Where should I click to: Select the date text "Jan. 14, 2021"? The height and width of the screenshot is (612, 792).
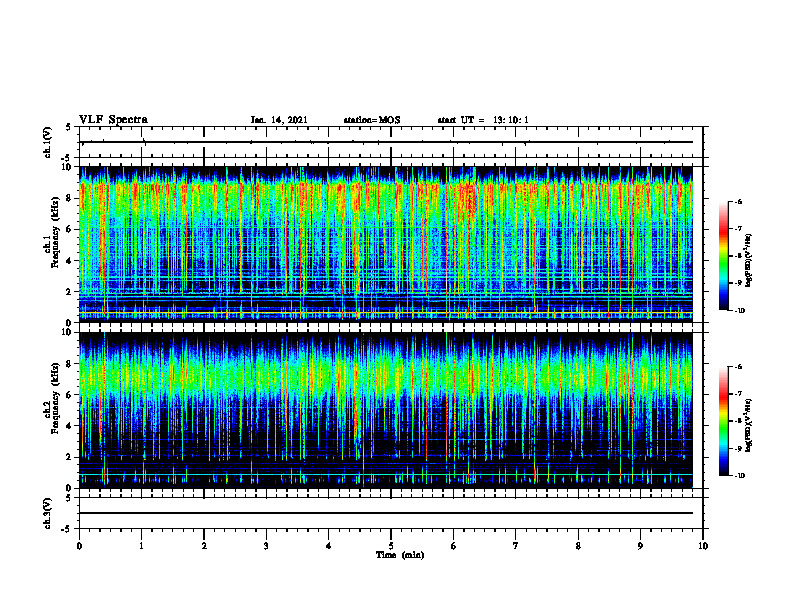click(x=279, y=120)
